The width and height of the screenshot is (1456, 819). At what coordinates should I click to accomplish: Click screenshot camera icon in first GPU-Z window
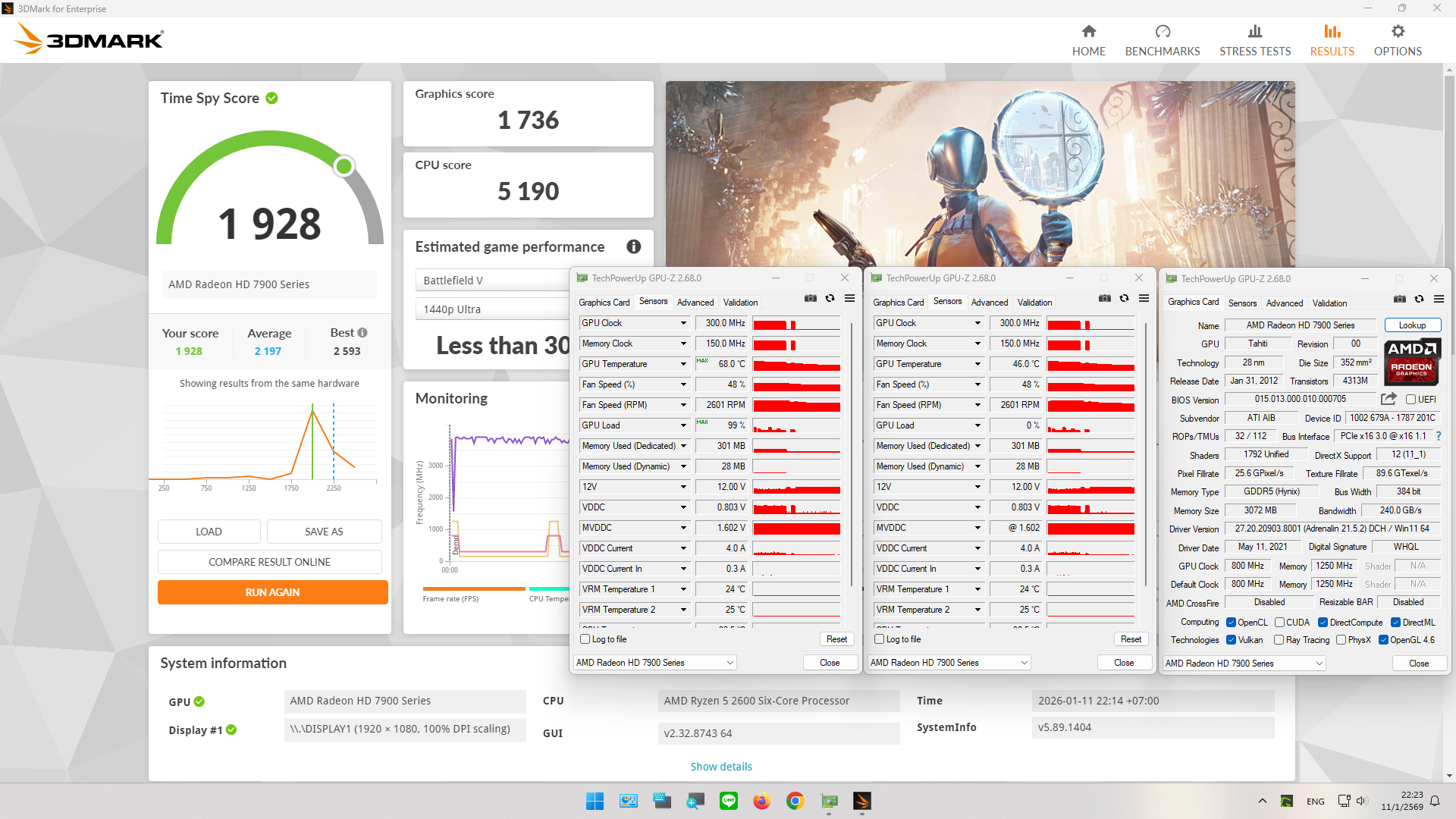pos(811,299)
